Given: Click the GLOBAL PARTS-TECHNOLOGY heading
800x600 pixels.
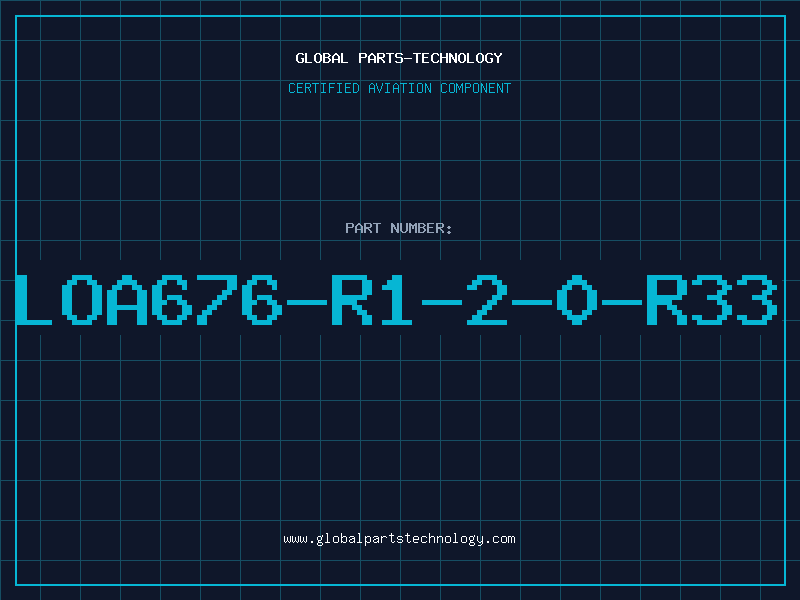Looking at the screenshot, I should tap(399, 58).
